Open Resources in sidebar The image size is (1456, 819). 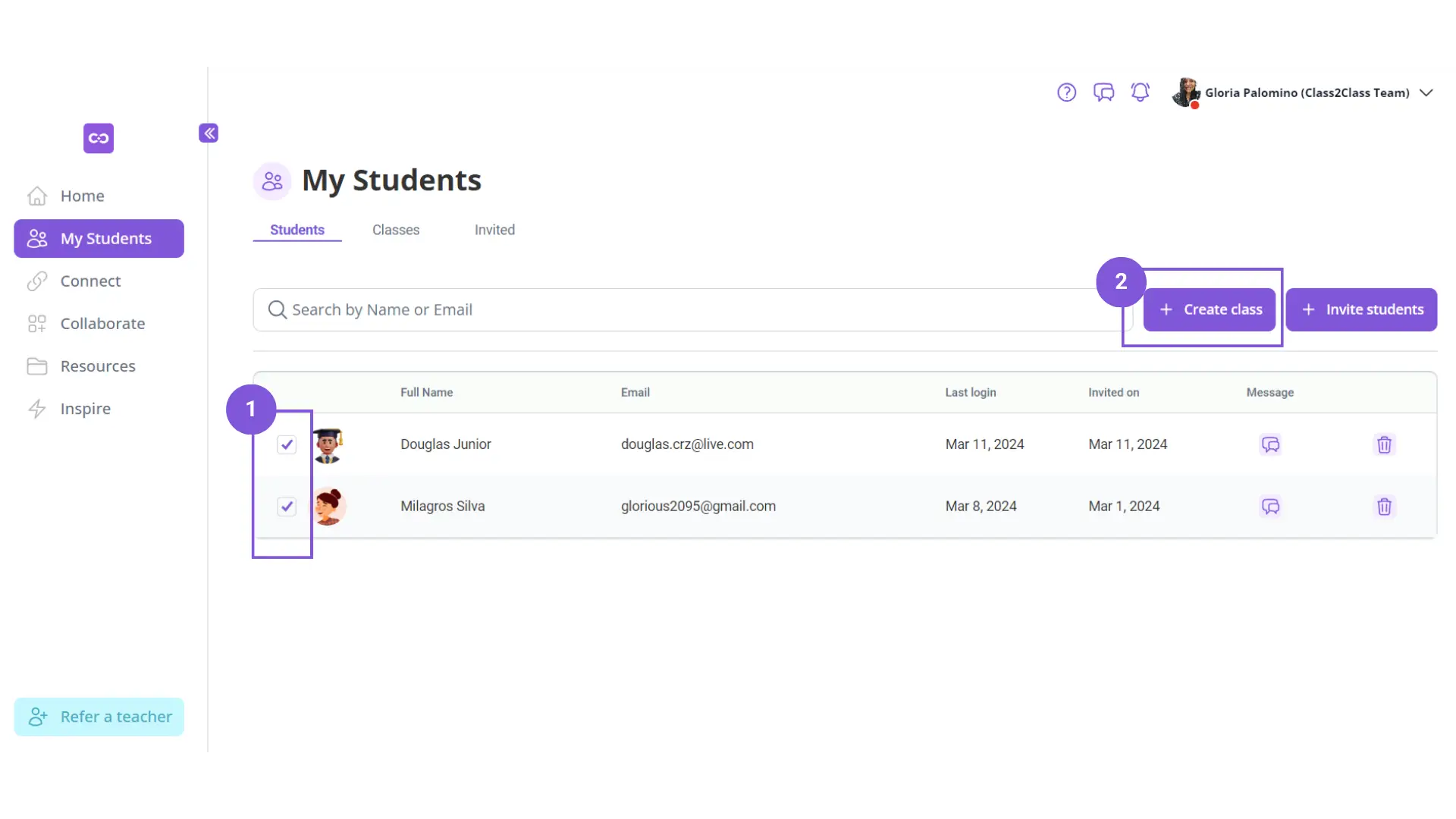(99, 366)
